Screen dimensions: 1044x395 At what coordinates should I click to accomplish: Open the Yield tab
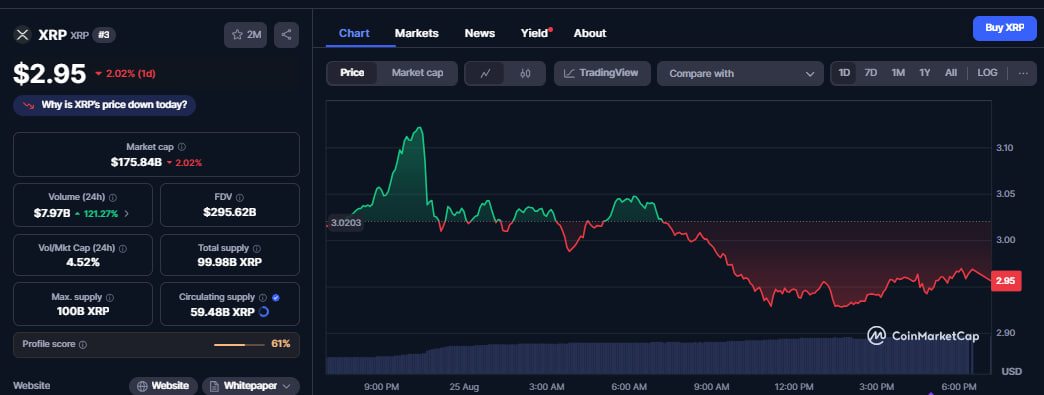tap(535, 33)
